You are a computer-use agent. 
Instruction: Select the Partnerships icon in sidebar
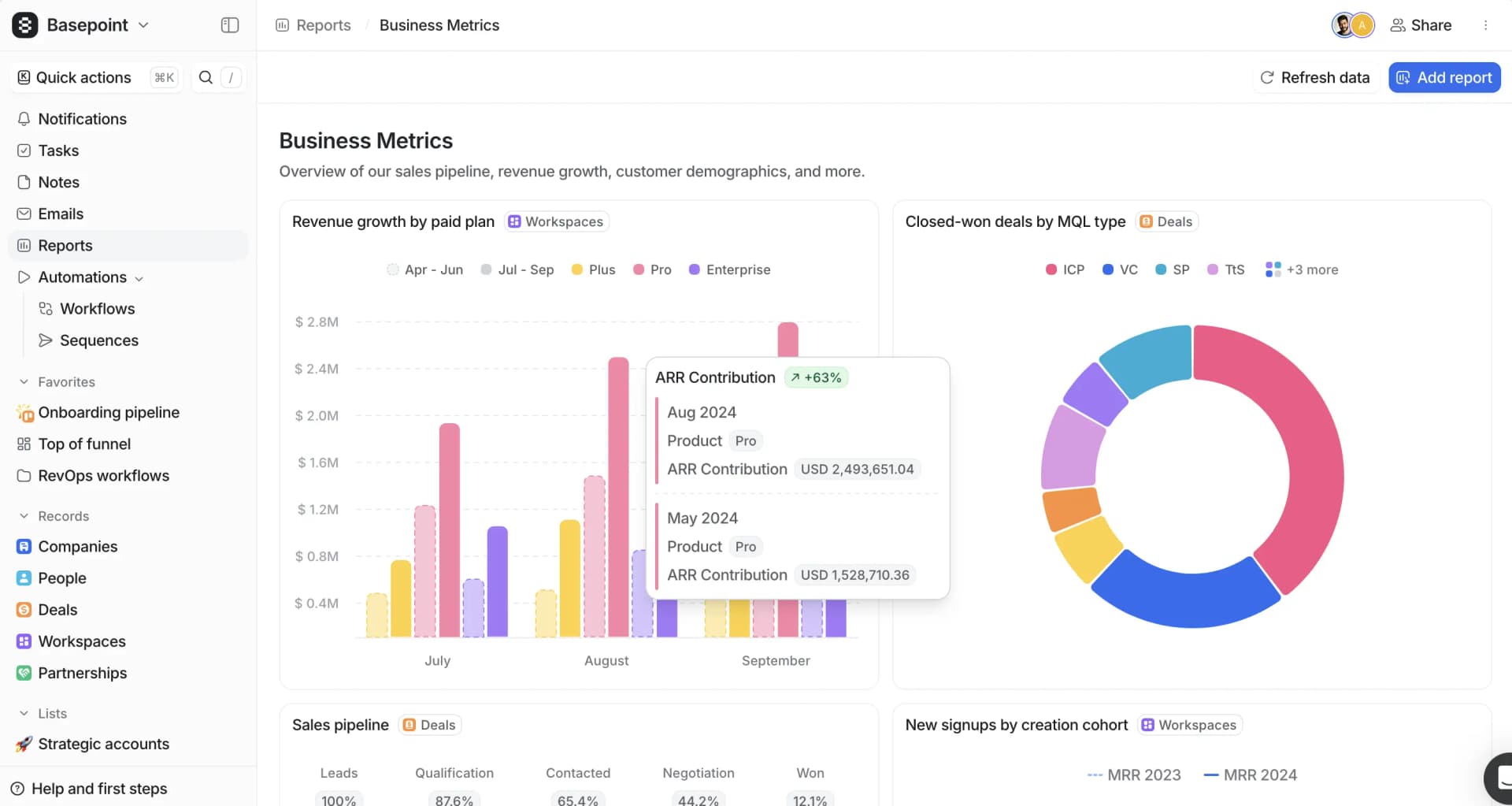coord(24,673)
